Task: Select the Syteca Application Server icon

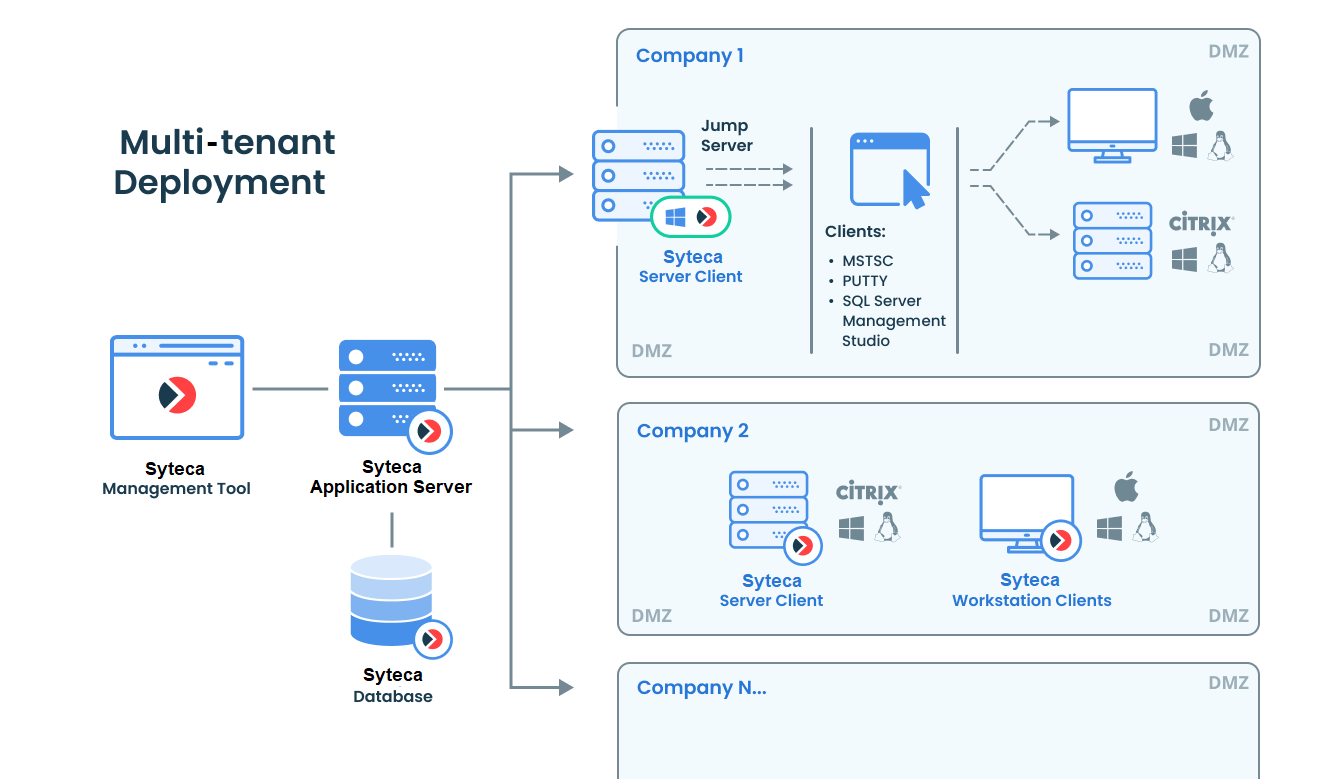Action: [x=388, y=388]
